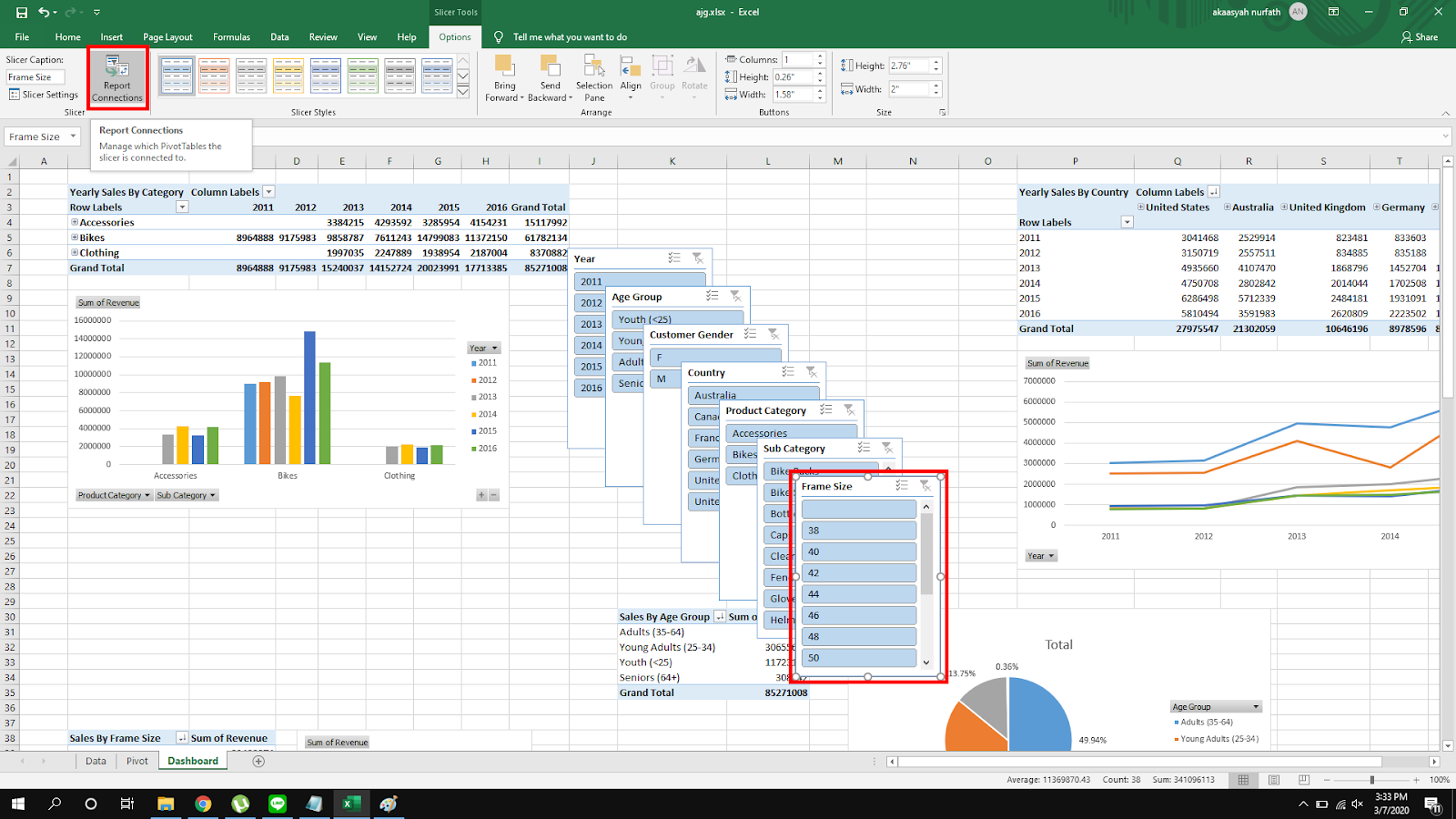Open Slicer Settings

point(44,95)
